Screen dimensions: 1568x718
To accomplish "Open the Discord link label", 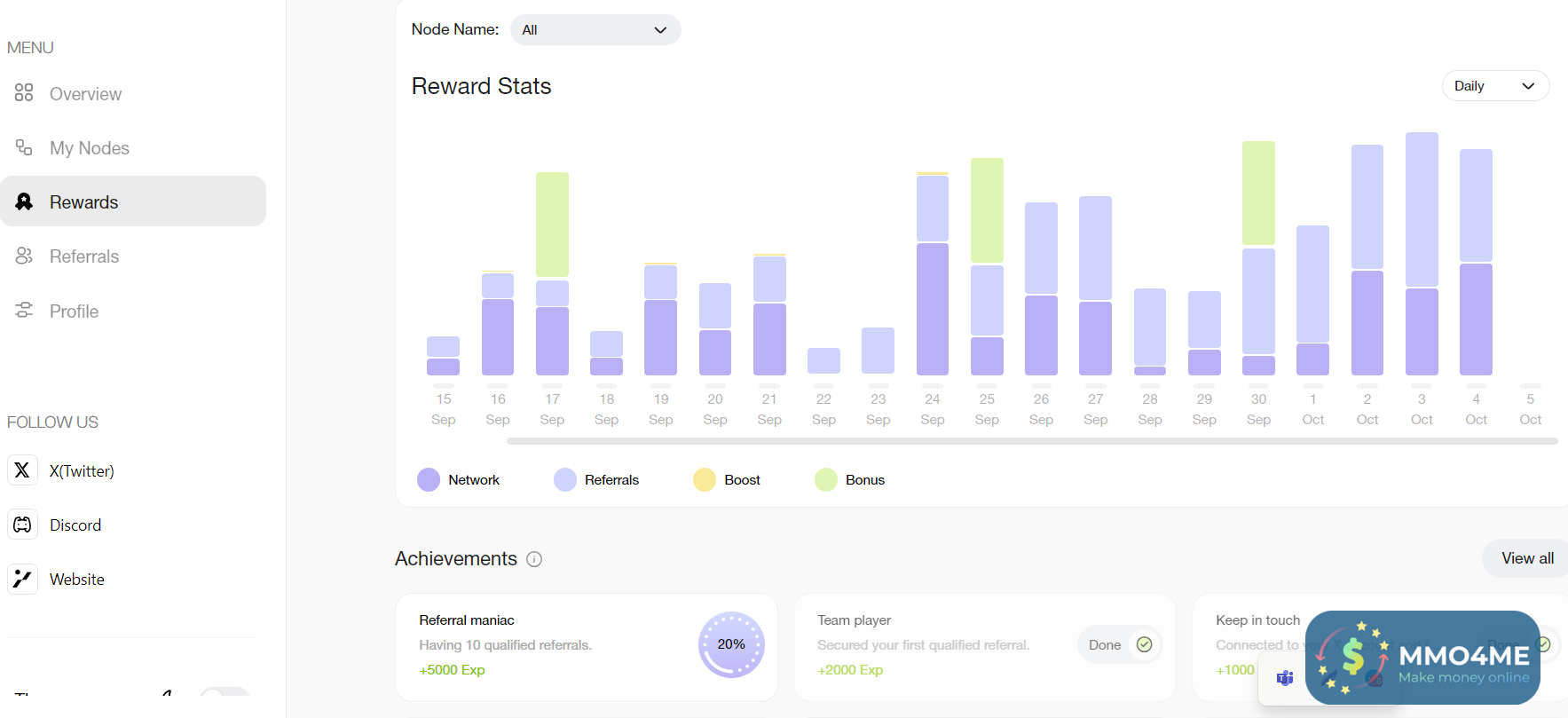I will 75,525.
